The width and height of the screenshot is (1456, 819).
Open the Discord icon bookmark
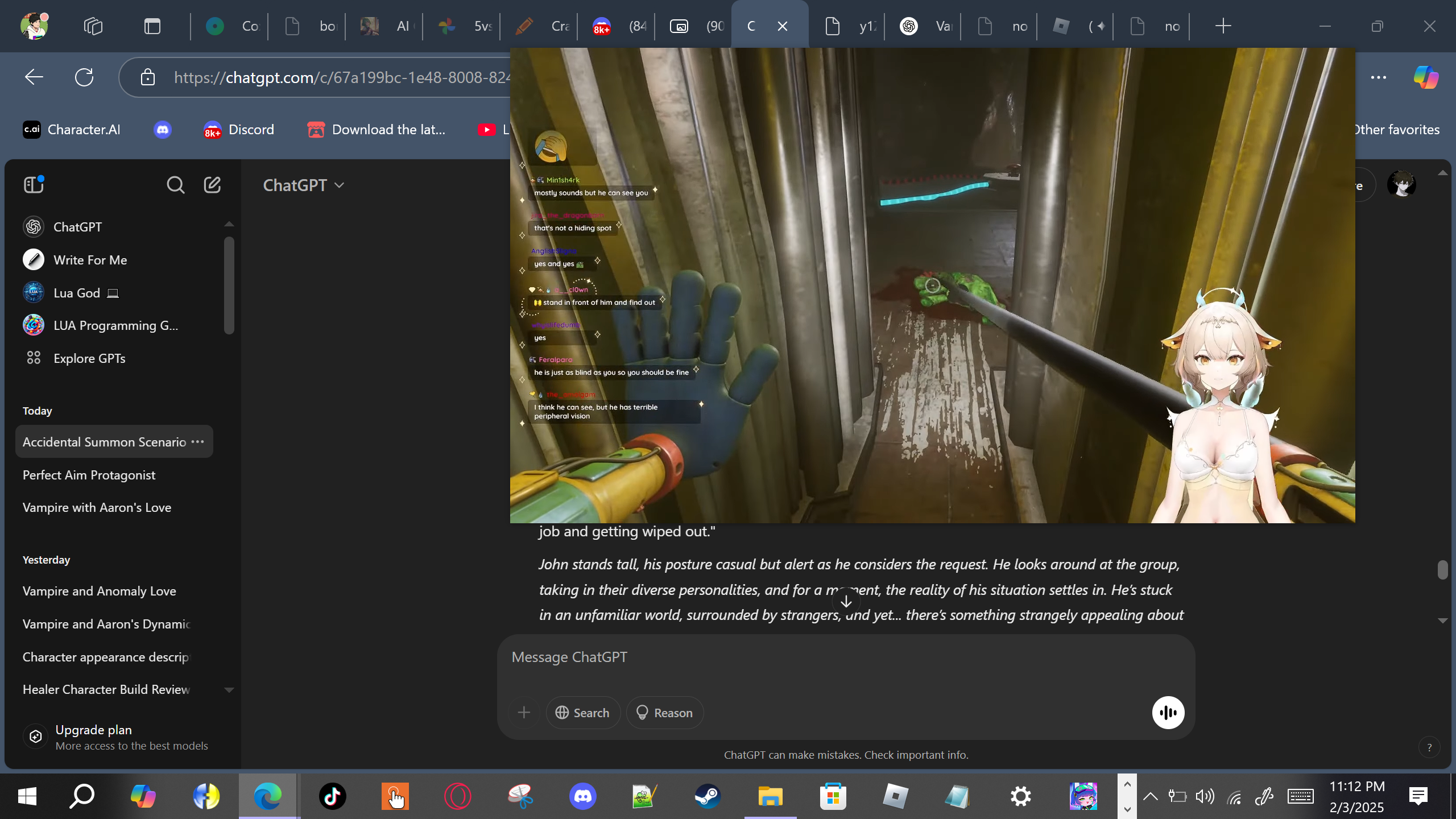(162, 130)
